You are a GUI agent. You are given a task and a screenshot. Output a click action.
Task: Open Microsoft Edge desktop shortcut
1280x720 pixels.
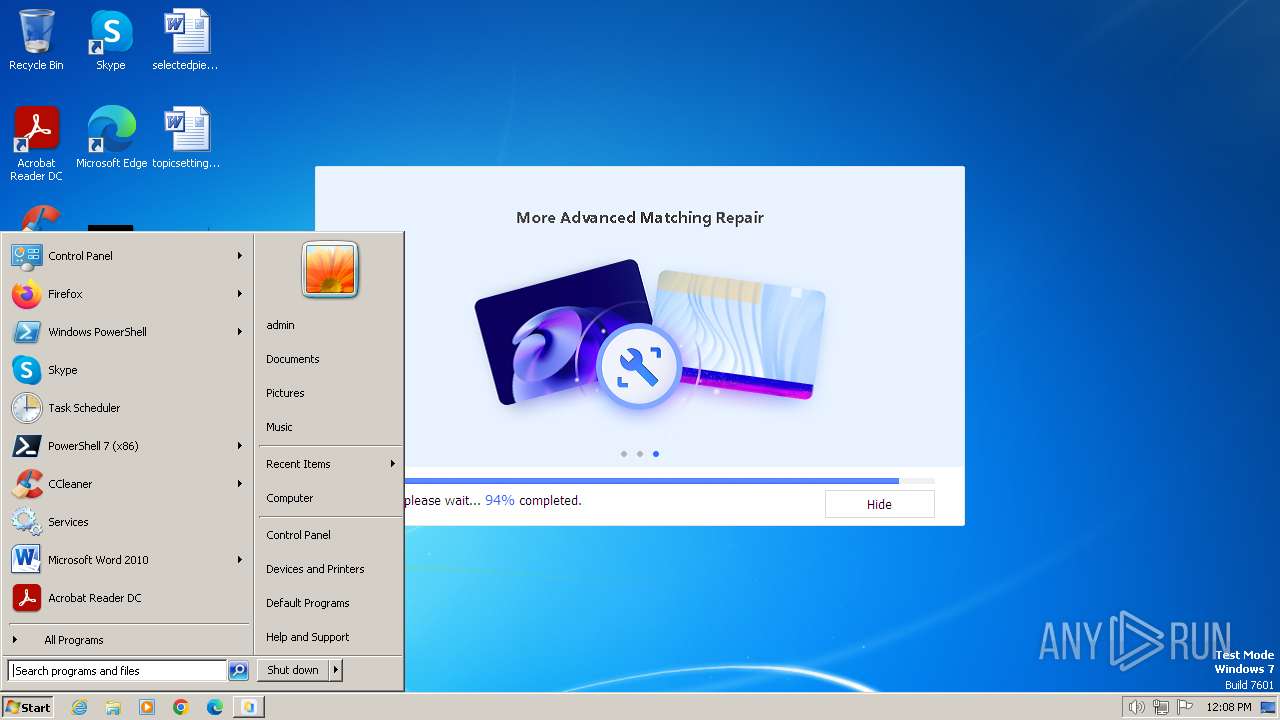(111, 138)
